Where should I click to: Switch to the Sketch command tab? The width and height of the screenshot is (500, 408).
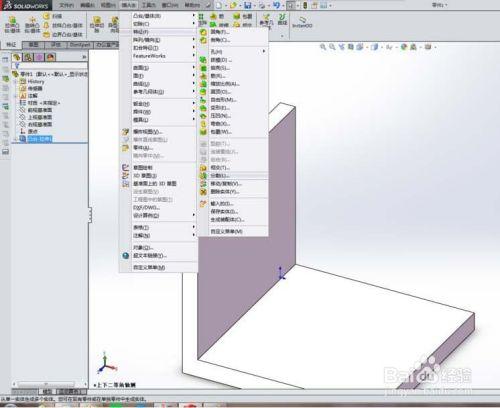tap(33, 45)
